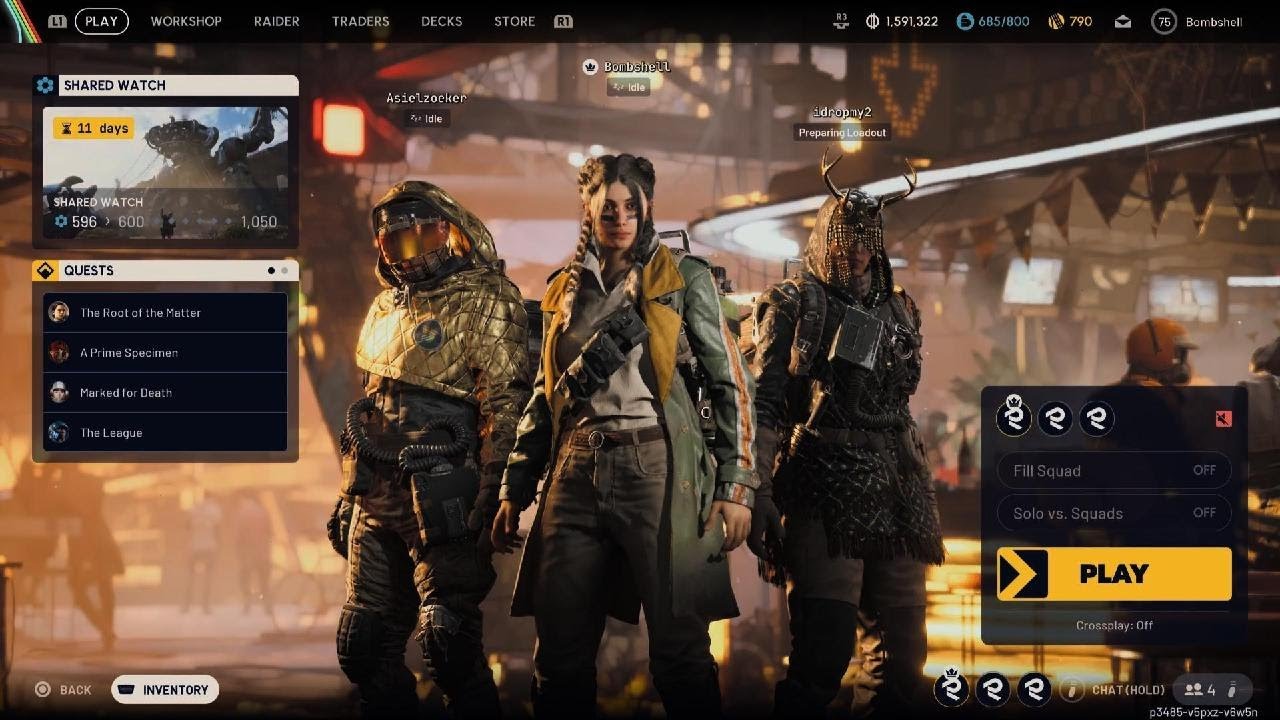Click the idropmy2 nameplate
This screenshot has height=720, width=1280.
(x=842, y=112)
